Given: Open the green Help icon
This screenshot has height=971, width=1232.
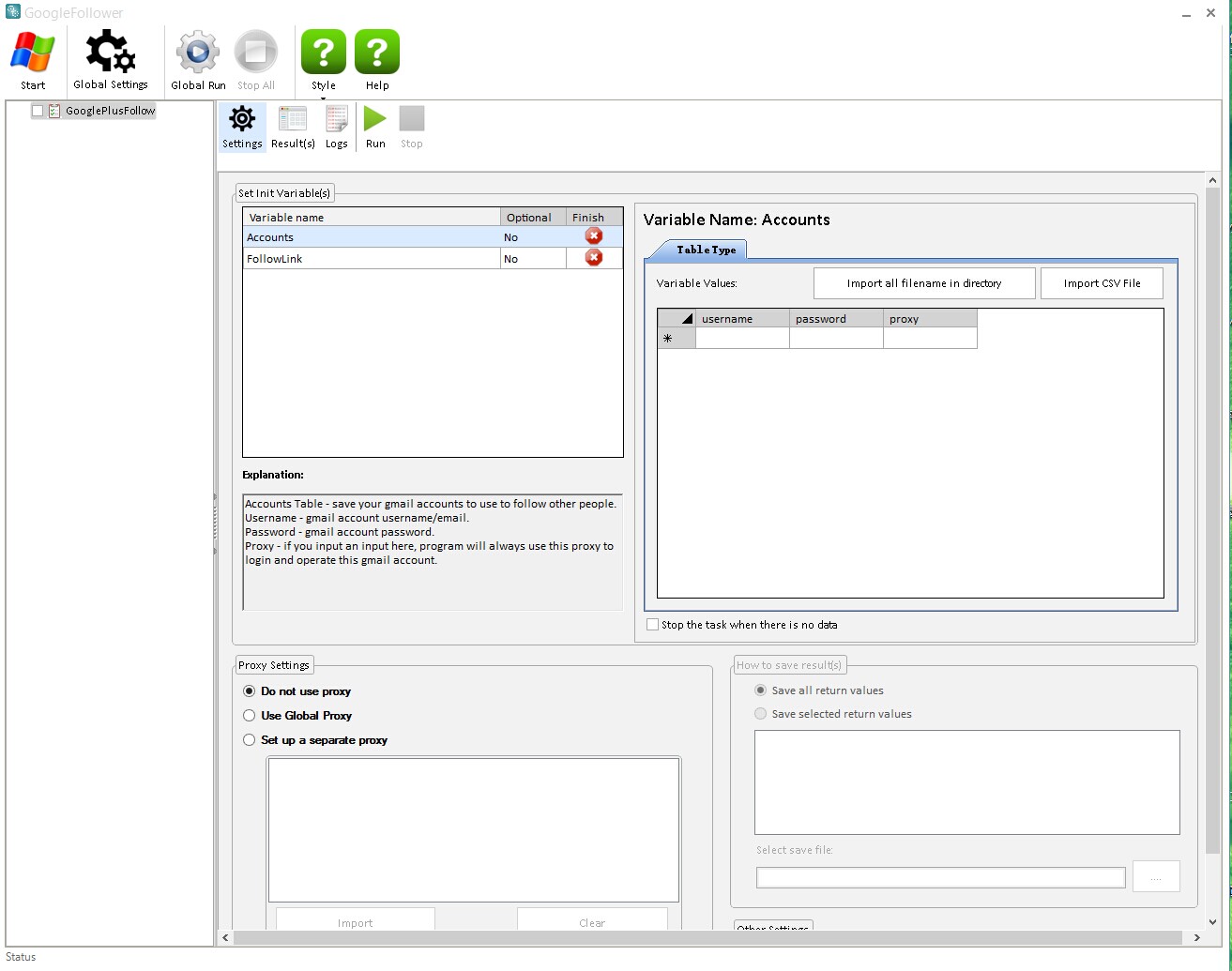Looking at the screenshot, I should tap(377, 53).
